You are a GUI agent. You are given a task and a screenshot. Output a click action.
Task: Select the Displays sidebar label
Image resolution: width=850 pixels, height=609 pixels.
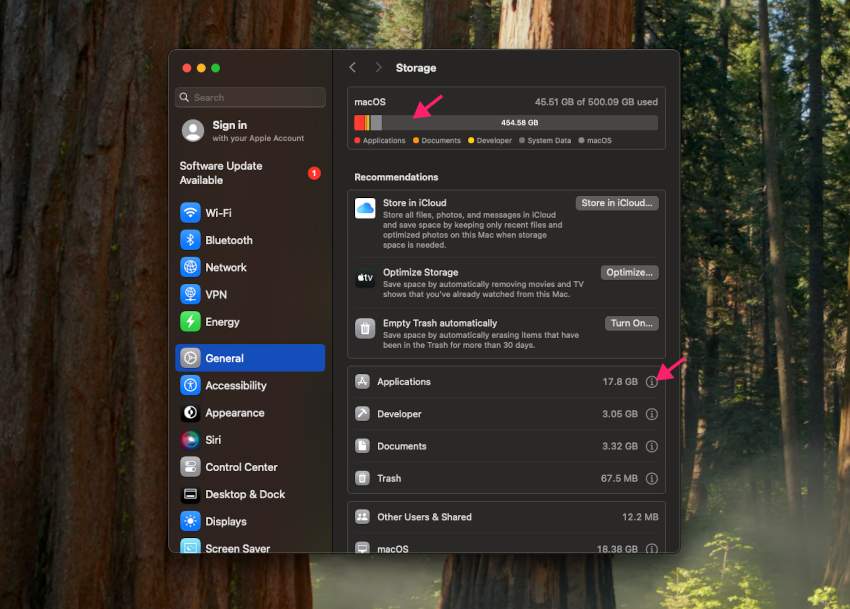pyautogui.click(x=226, y=522)
